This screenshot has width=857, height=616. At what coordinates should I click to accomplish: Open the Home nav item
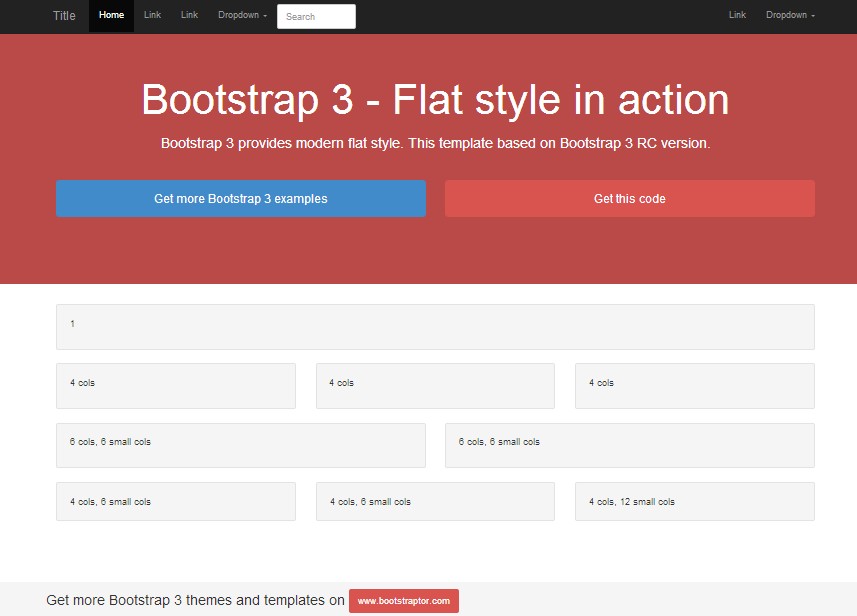pos(111,15)
